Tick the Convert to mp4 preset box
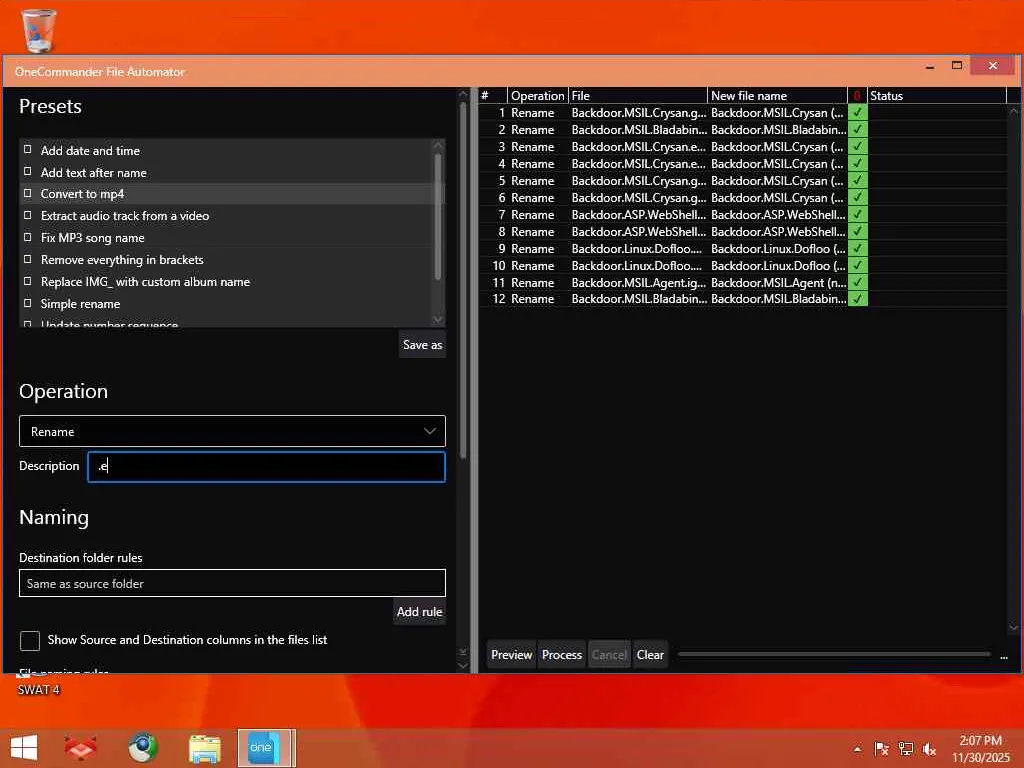This screenshot has width=1024, height=768. (x=27, y=193)
